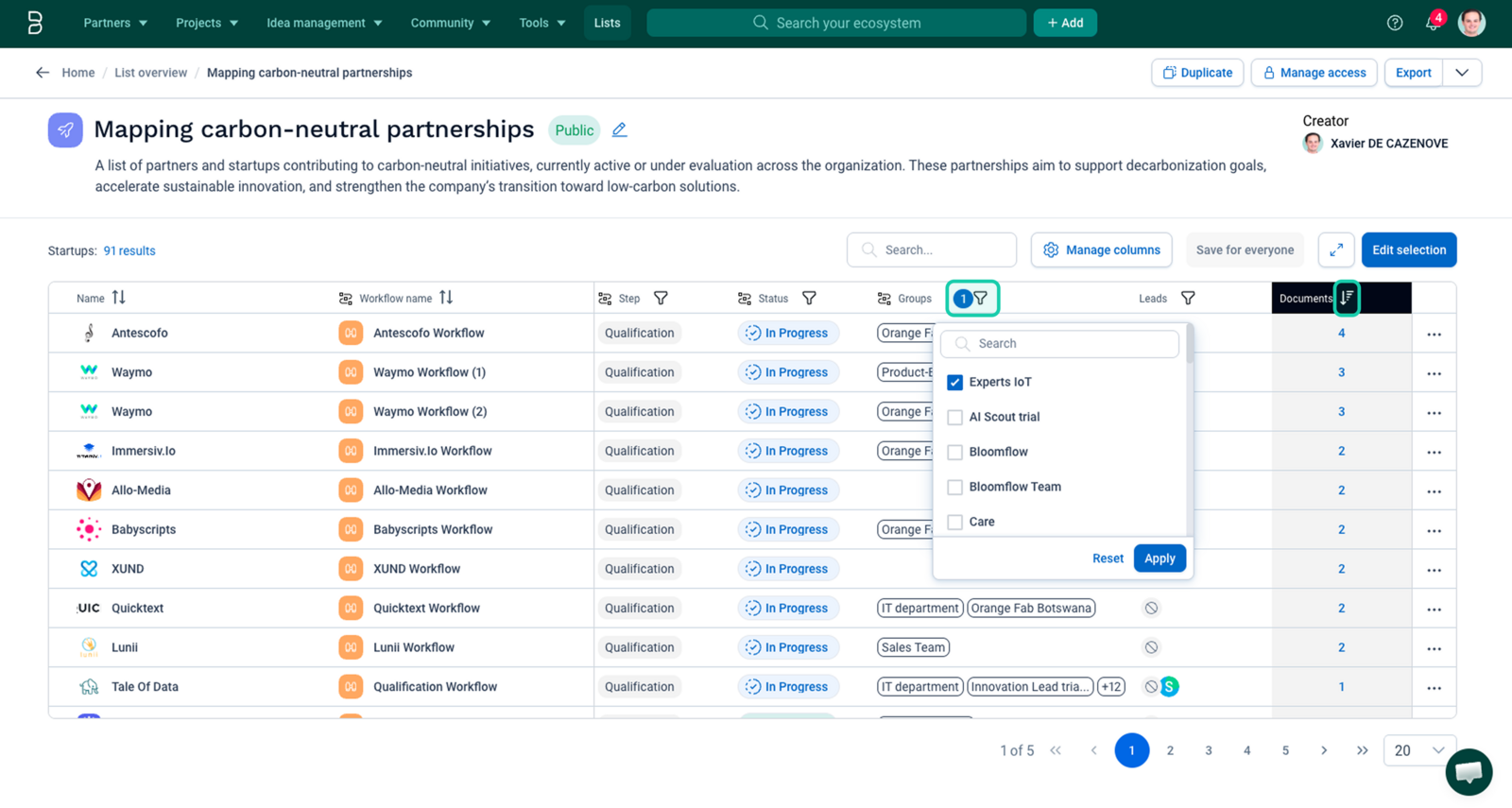Image resolution: width=1512 pixels, height=808 pixels.
Task: Open row actions for Quicktext
Action: tap(1435, 610)
